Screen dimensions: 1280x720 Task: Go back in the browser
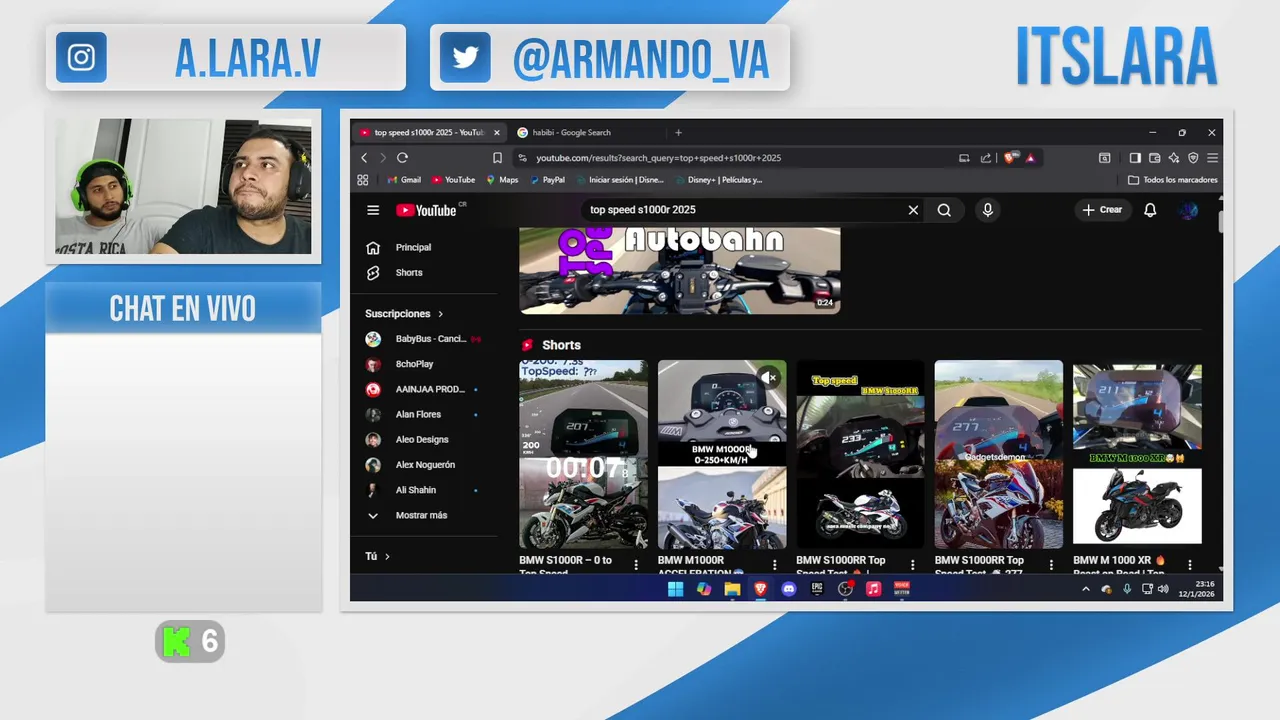(364, 158)
